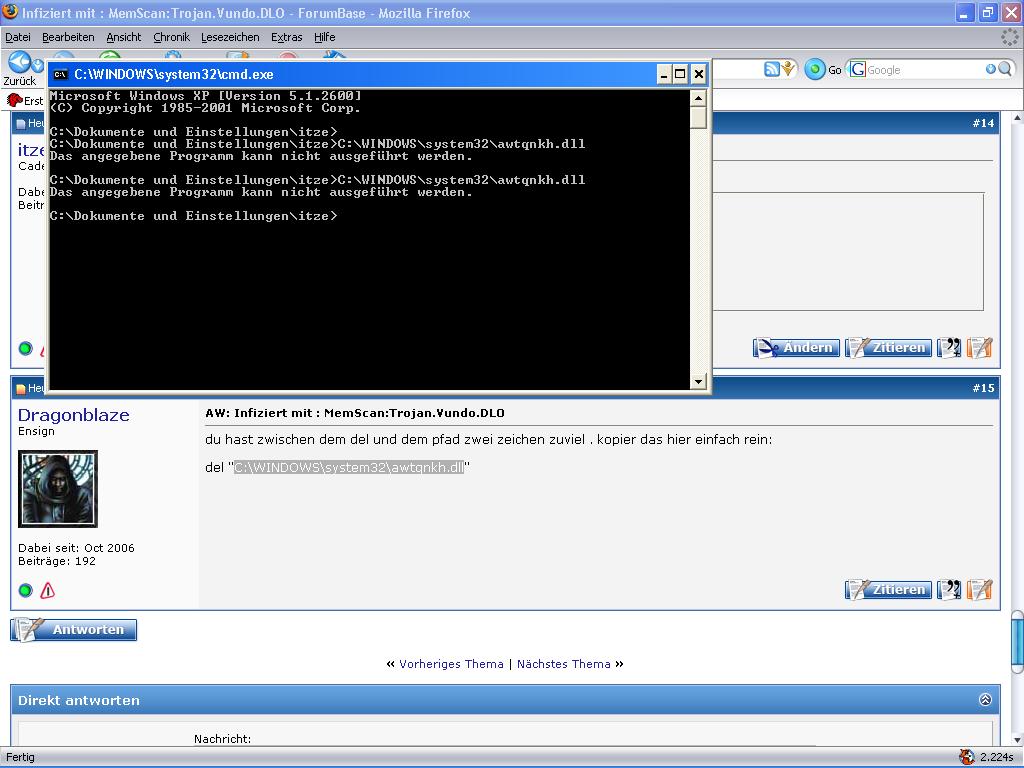Open the Hilfe menu
The image size is (1024, 768).
coord(325,37)
